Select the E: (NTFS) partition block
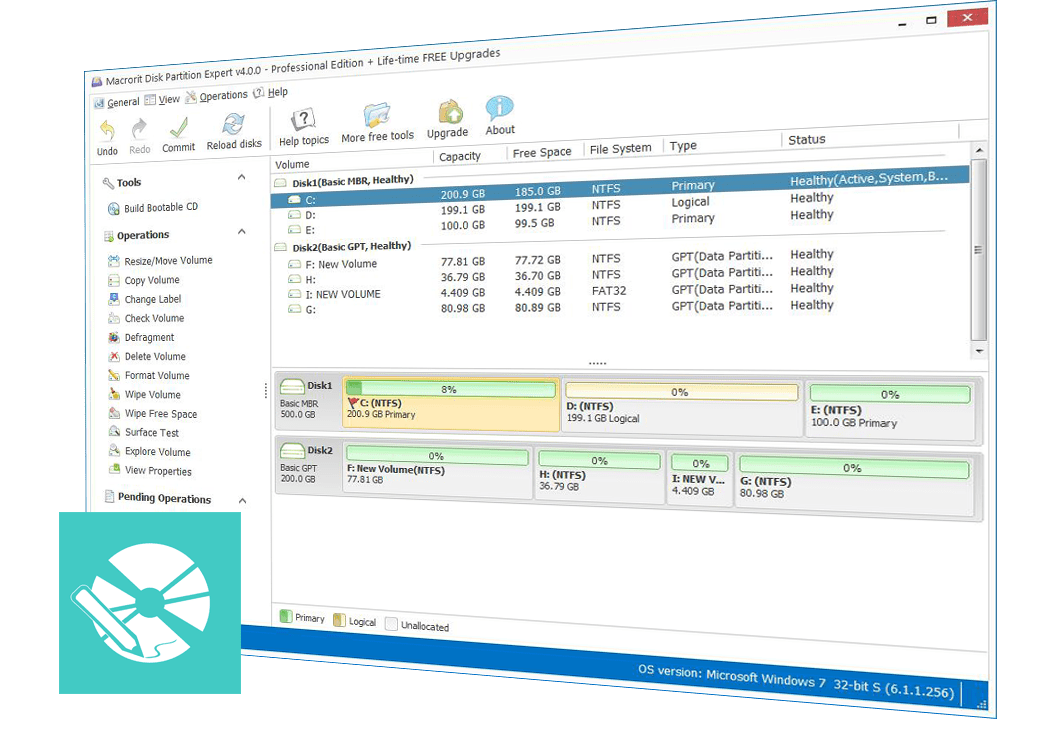The width and height of the screenshot is (1058, 756). pyautogui.click(x=890, y=410)
